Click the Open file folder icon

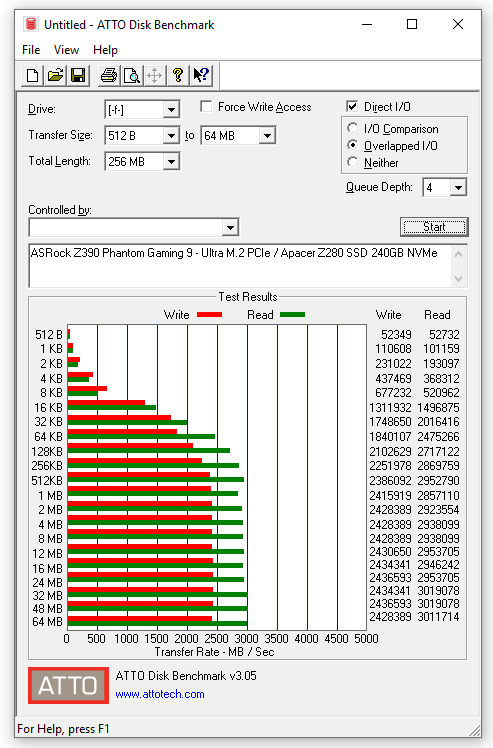point(55,75)
